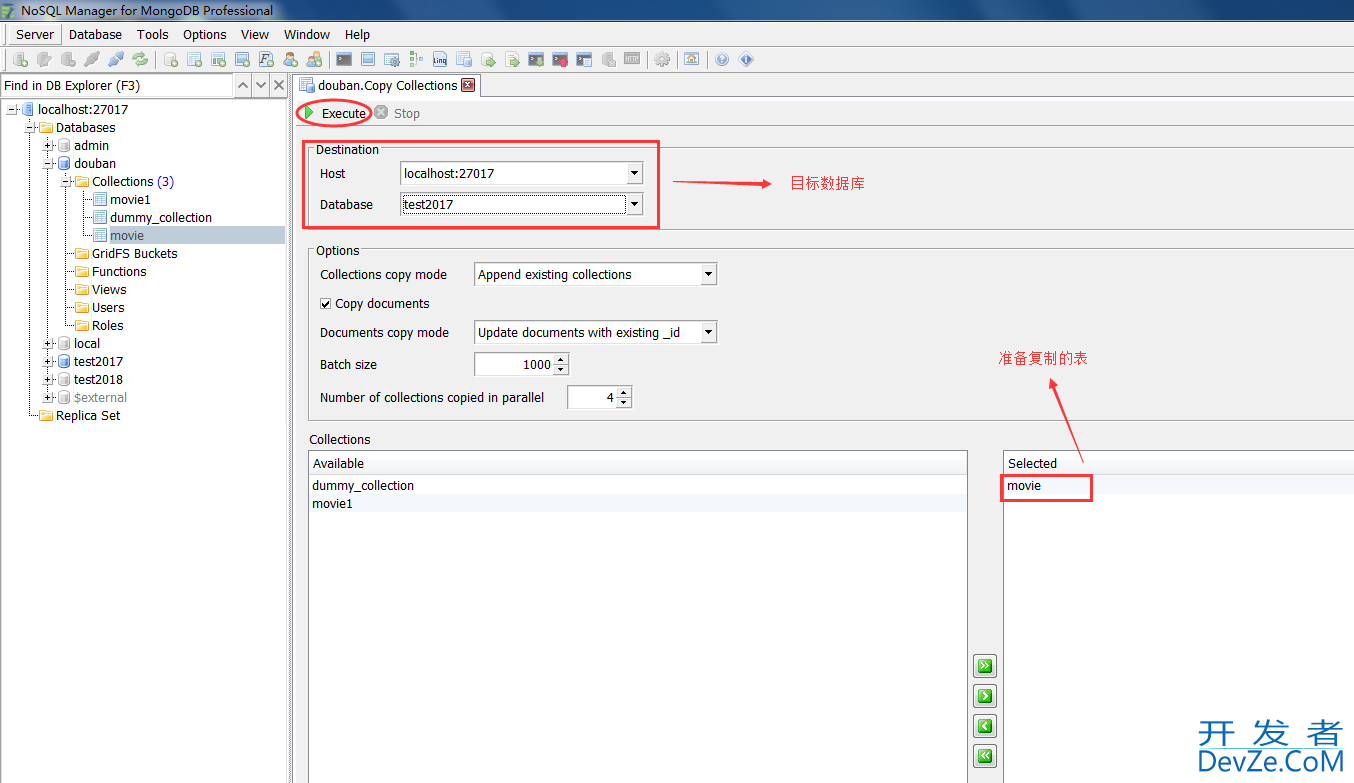This screenshot has width=1354, height=783.
Task: Increase Batch size with up spinner
Action: [561, 359]
